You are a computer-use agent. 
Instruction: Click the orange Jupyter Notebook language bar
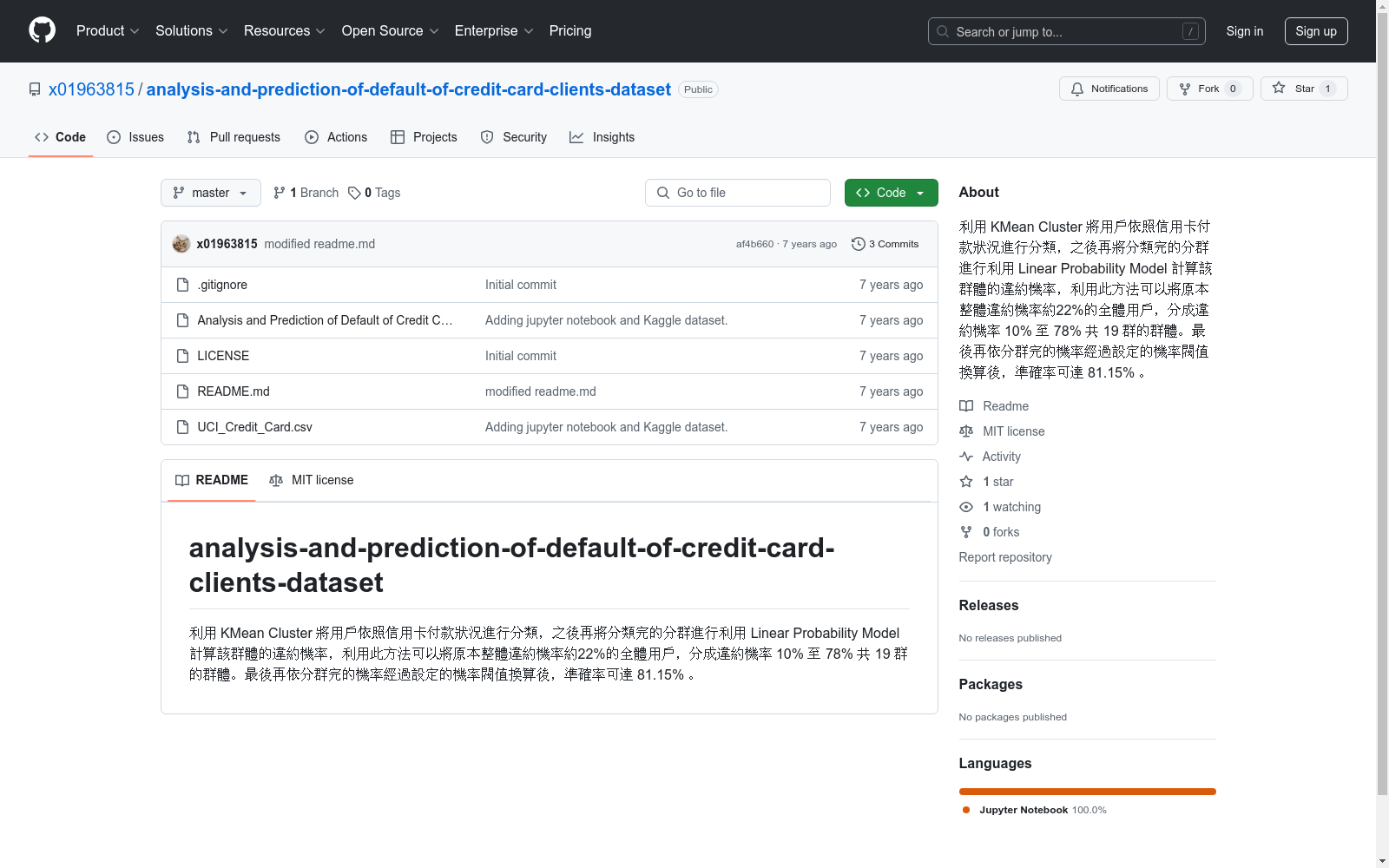[1087, 792]
